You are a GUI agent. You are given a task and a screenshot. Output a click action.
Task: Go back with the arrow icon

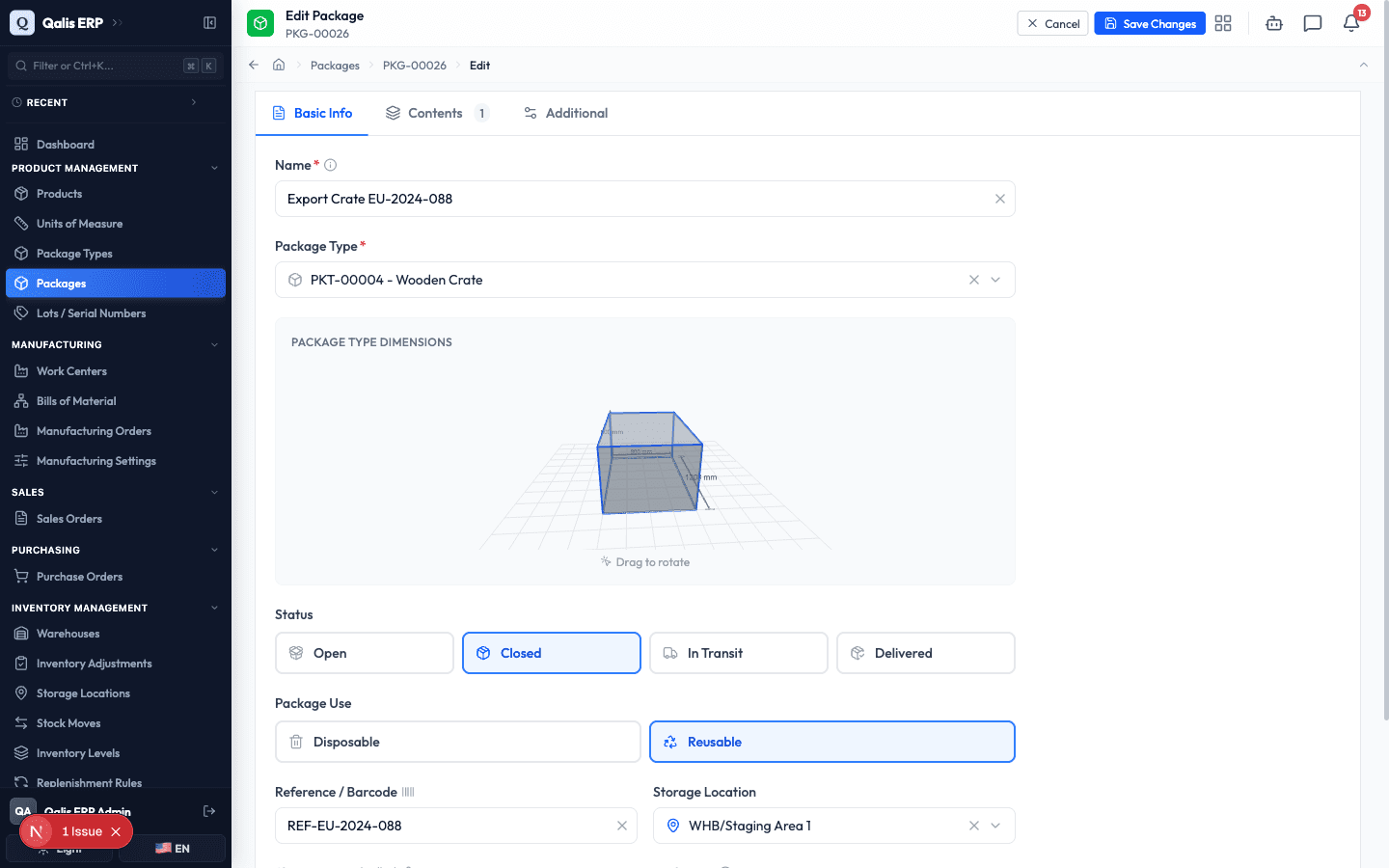(254, 65)
